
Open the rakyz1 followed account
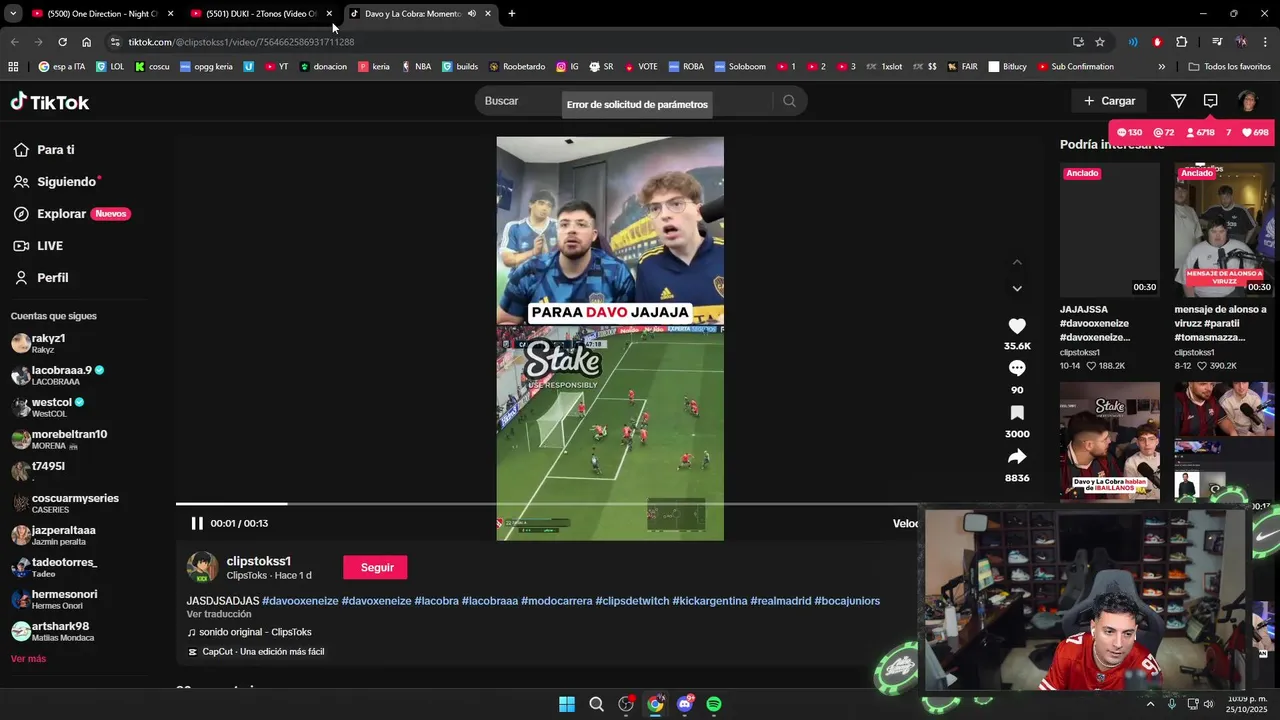(x=48, y=343)
